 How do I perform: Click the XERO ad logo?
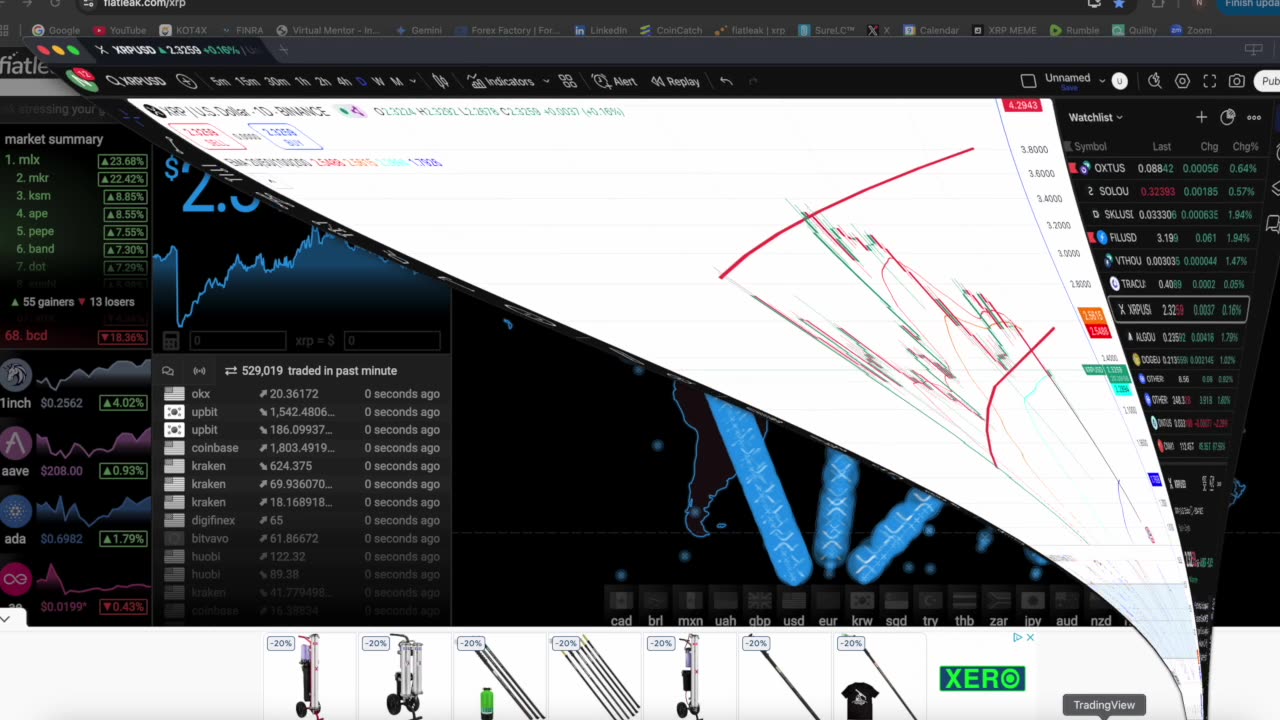pyautogui.click(x=982, y=679)
